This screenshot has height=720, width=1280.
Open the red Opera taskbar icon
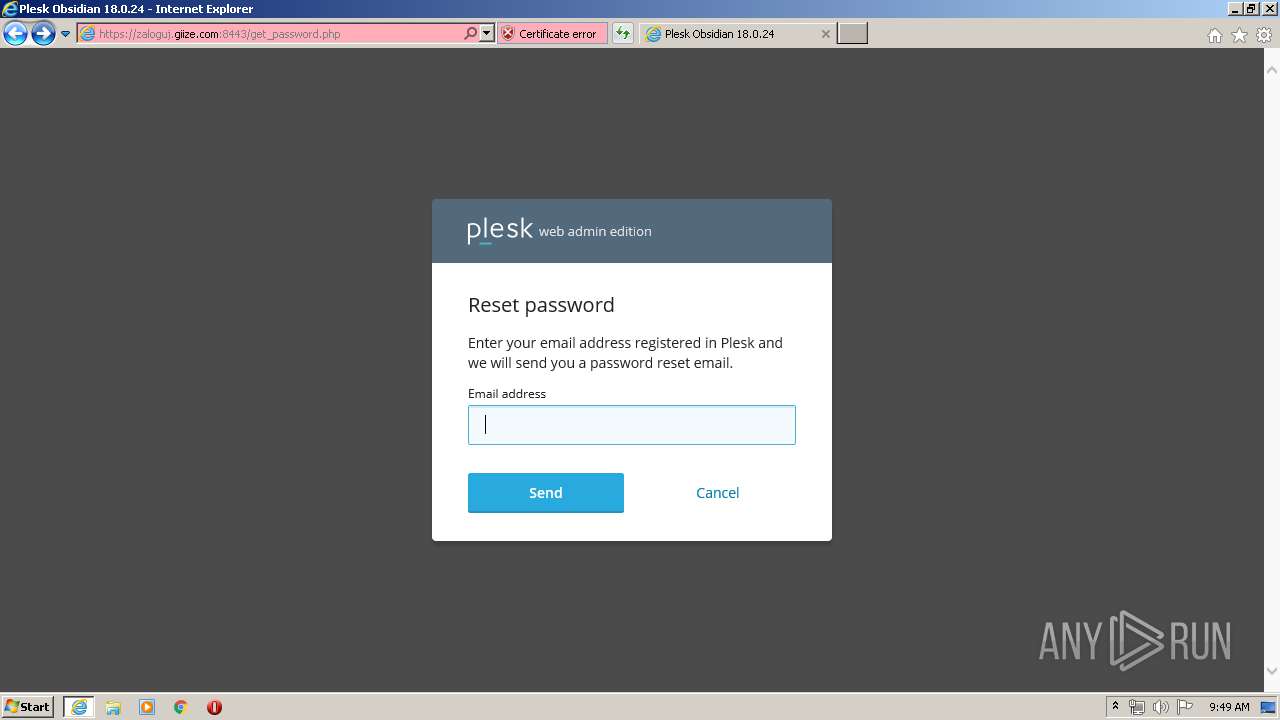(x=214, y=707)
